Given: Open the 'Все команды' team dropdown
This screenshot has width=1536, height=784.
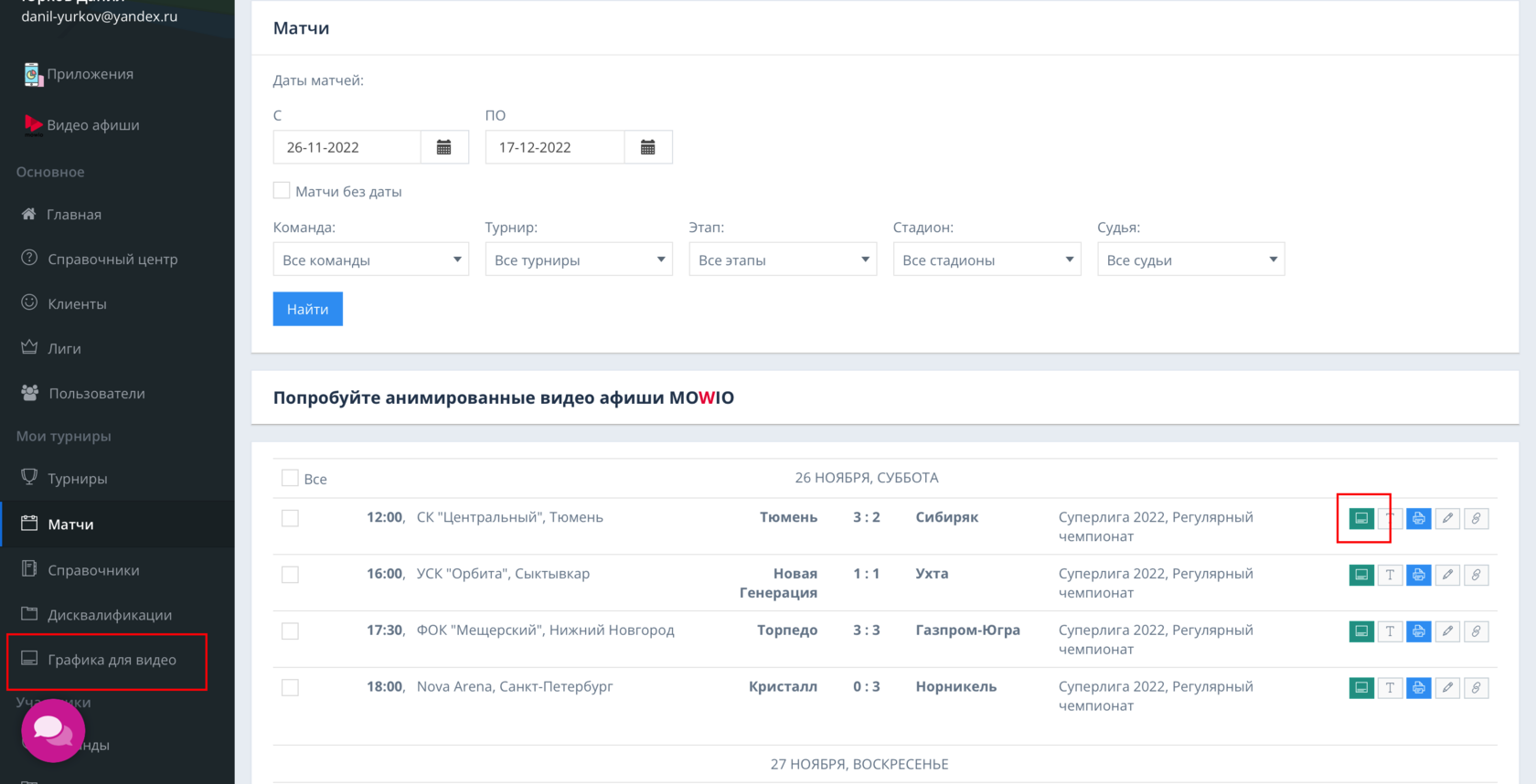Looking at the screenshot, I should [x=371, y=260].
